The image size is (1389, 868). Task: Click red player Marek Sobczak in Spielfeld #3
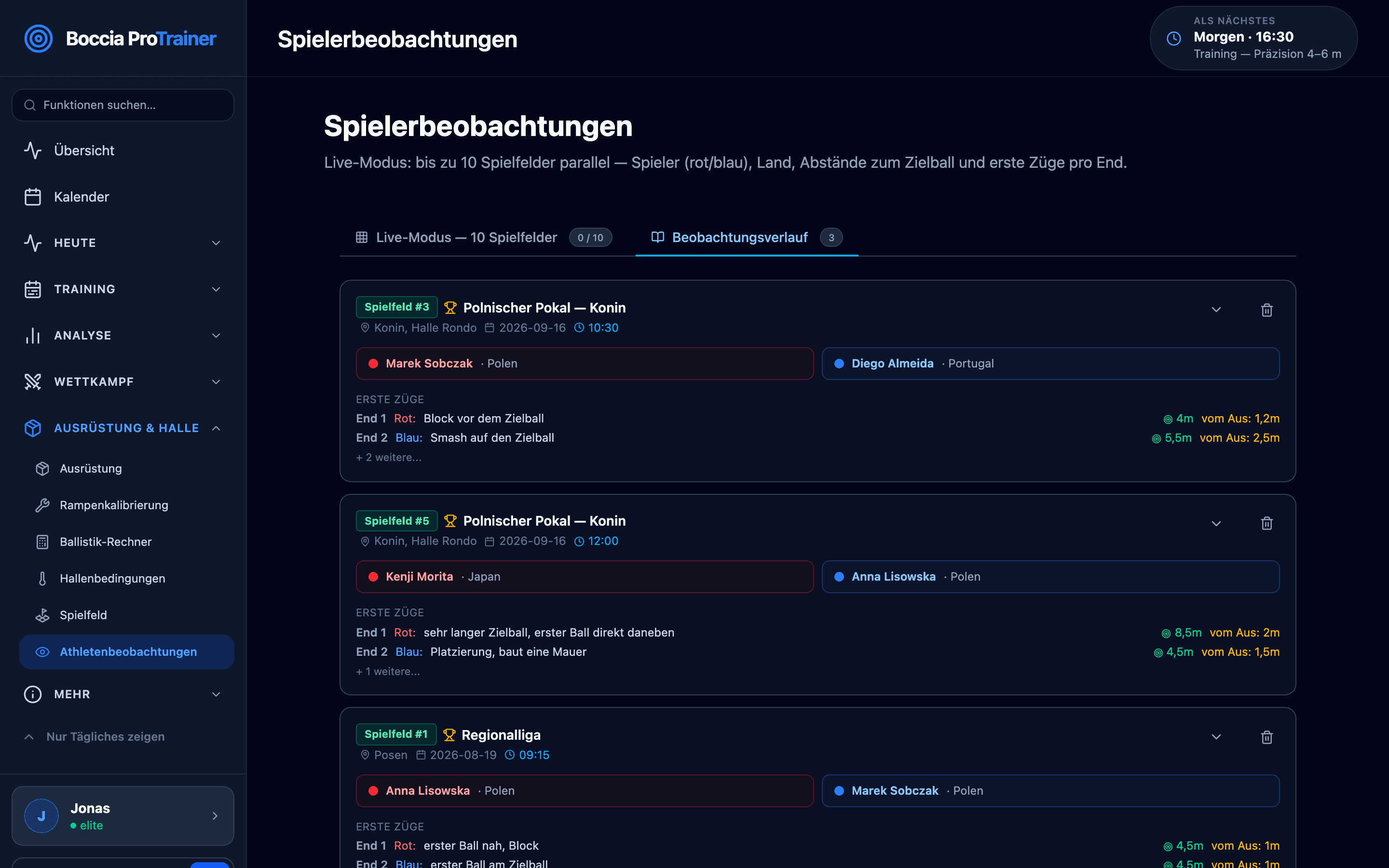585,364
